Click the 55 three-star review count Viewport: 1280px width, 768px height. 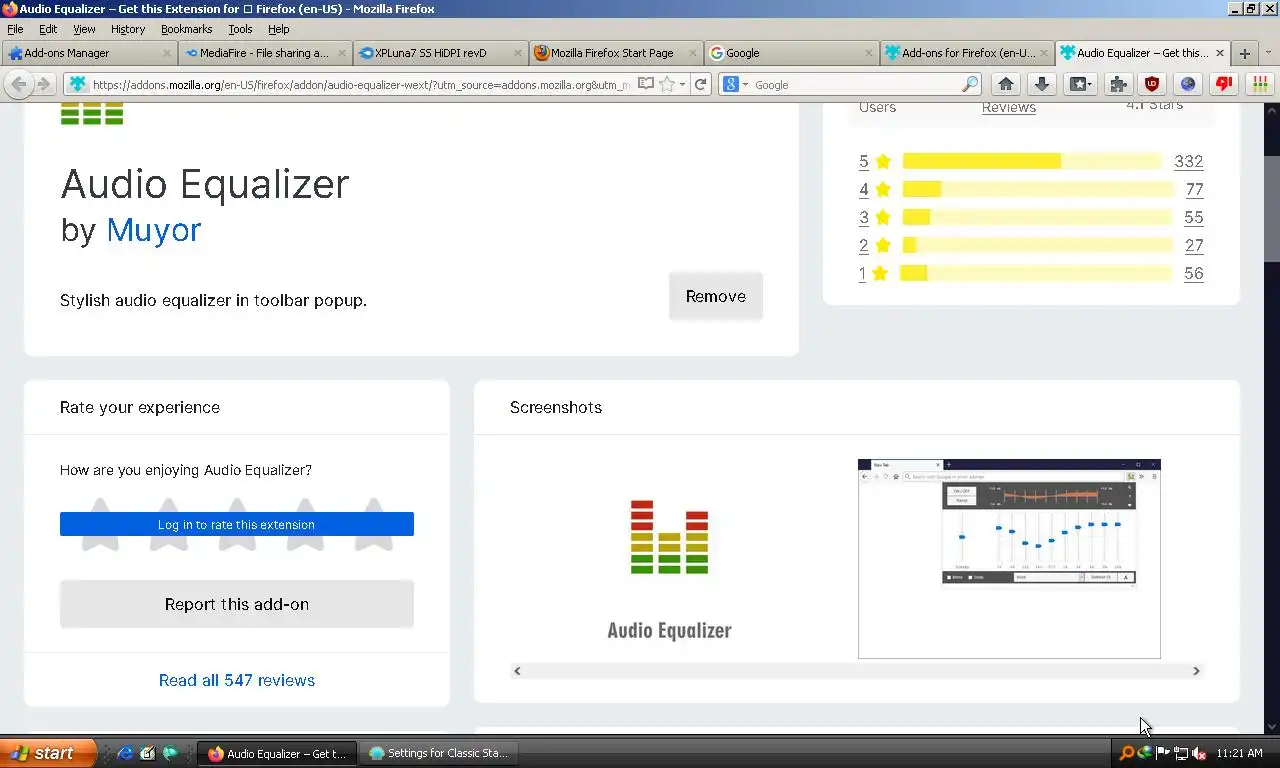(x=1194, y=217)
